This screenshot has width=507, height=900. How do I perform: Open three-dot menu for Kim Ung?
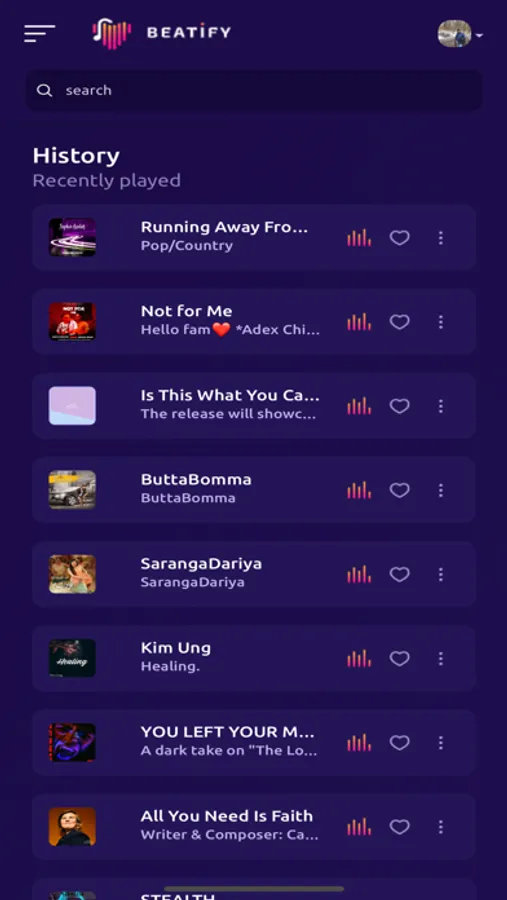pos(441,658)
